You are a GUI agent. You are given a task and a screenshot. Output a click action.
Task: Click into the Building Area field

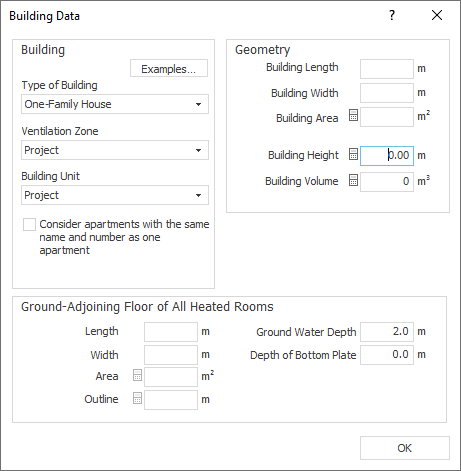387,117
